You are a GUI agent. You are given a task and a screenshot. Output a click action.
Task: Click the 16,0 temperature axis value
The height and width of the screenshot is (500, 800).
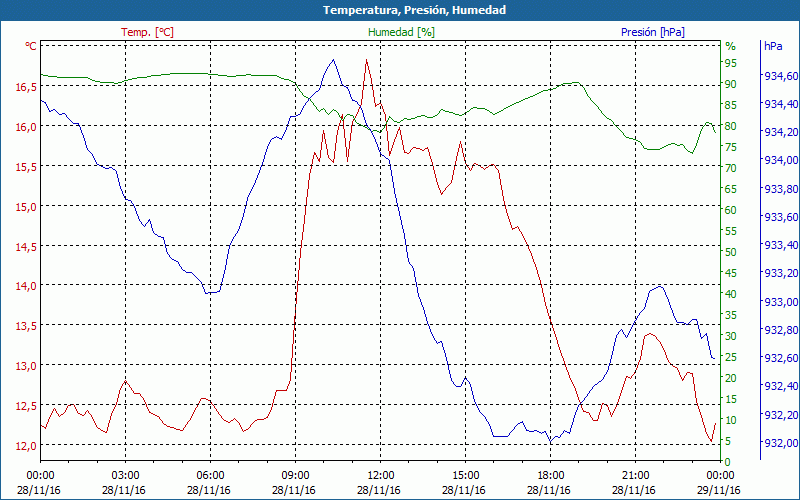point(26,127)
